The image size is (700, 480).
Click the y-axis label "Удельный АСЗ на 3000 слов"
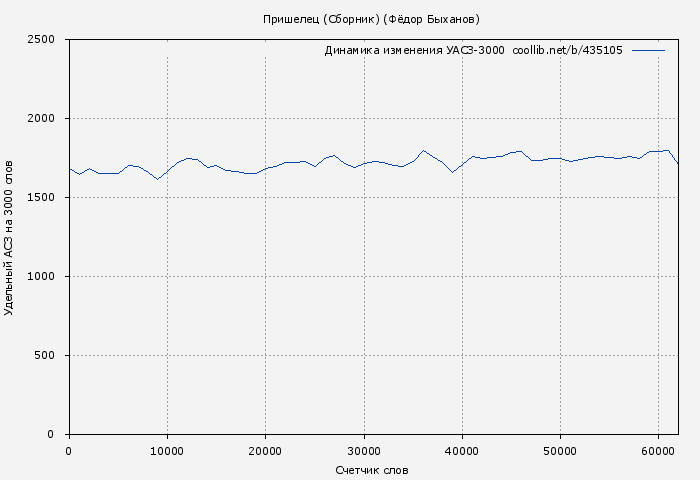coord(10,237)
